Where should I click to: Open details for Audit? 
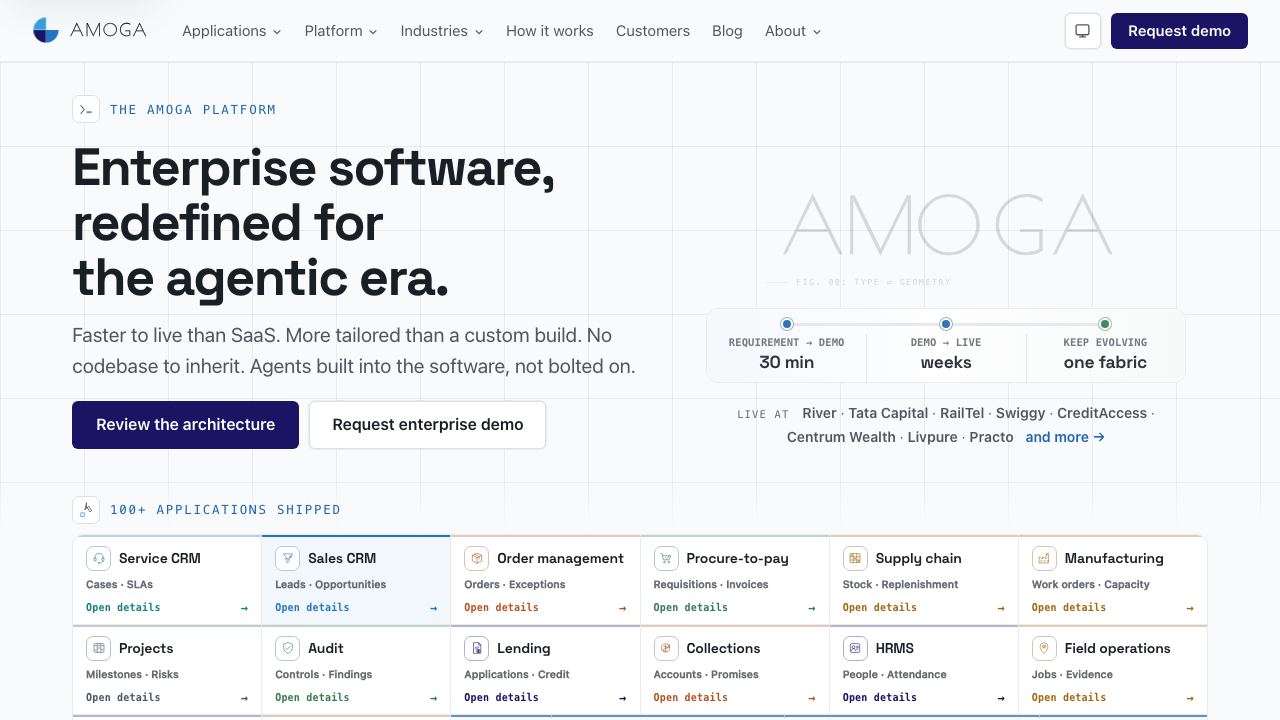click(x=312, y=697)
